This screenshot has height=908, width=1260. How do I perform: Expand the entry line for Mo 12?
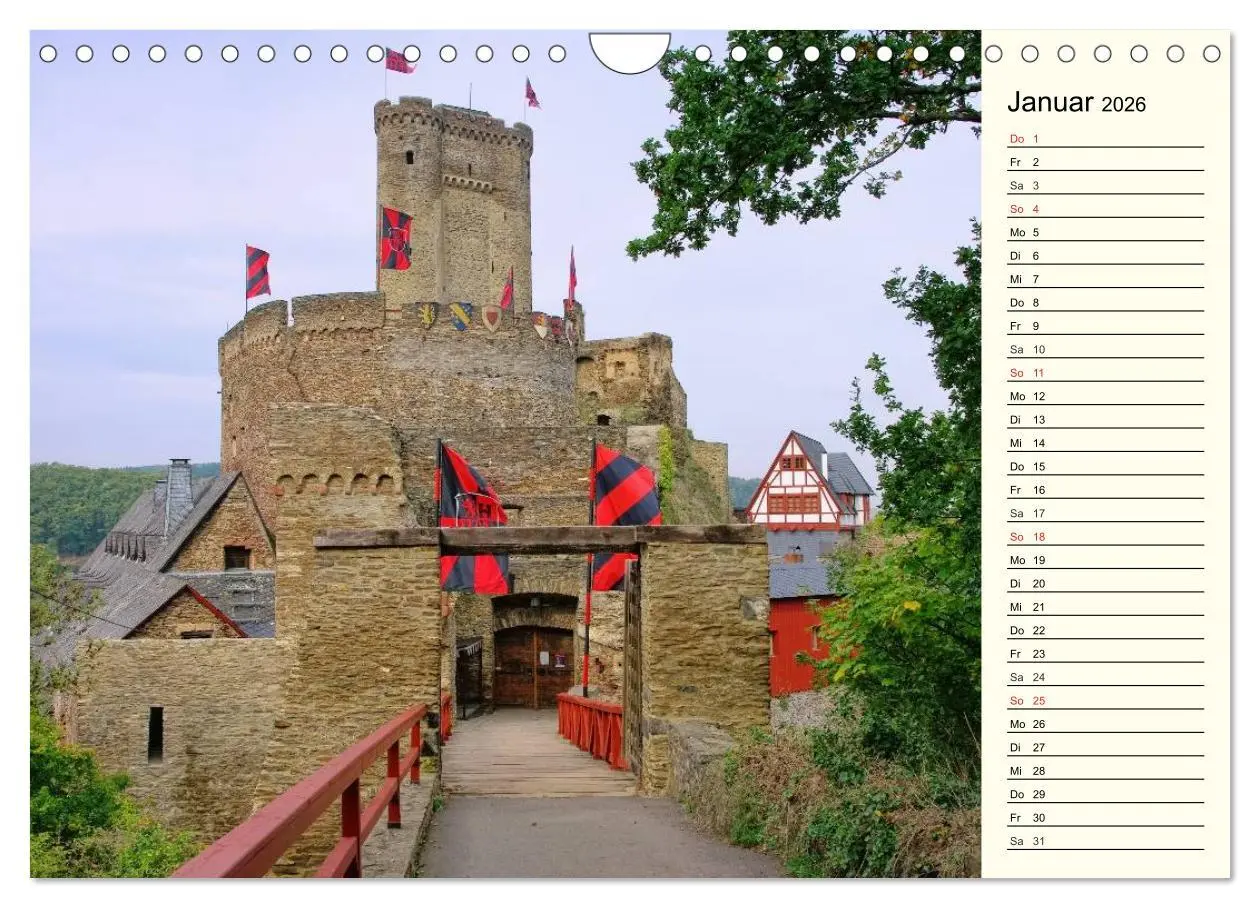point(1100,396)
